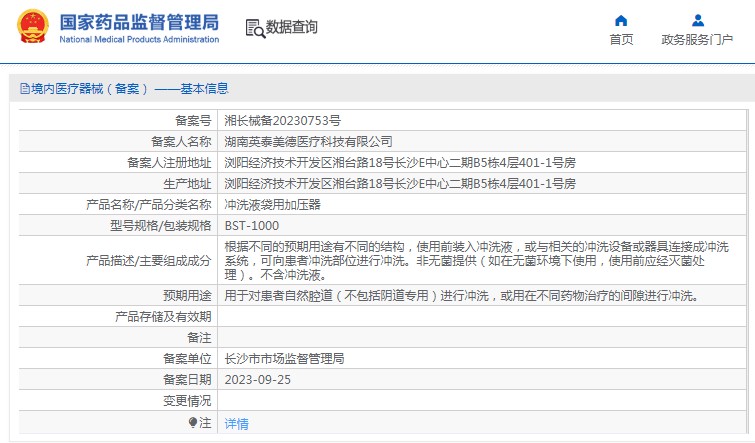Select model value BST-1000
The image size is (755, 443).
[252, 226]
